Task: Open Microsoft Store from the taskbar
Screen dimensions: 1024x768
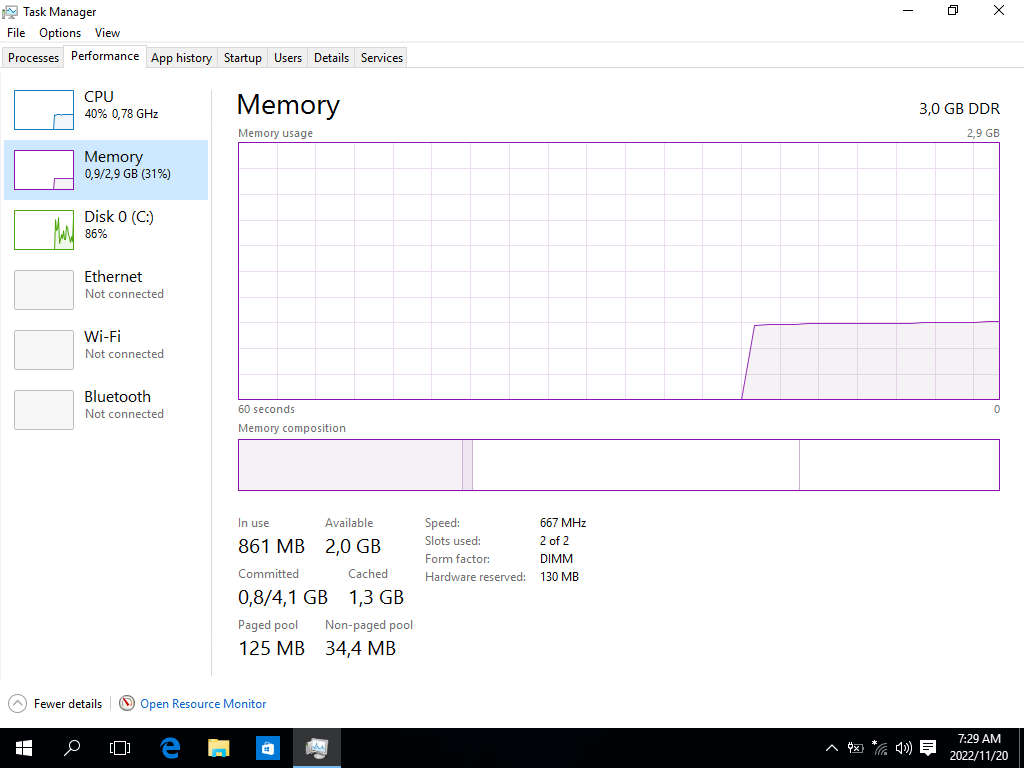Action: [267, 747]
